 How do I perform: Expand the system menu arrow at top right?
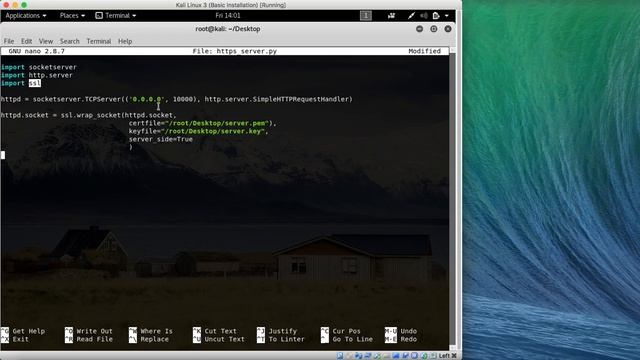(x=447, y=16)
